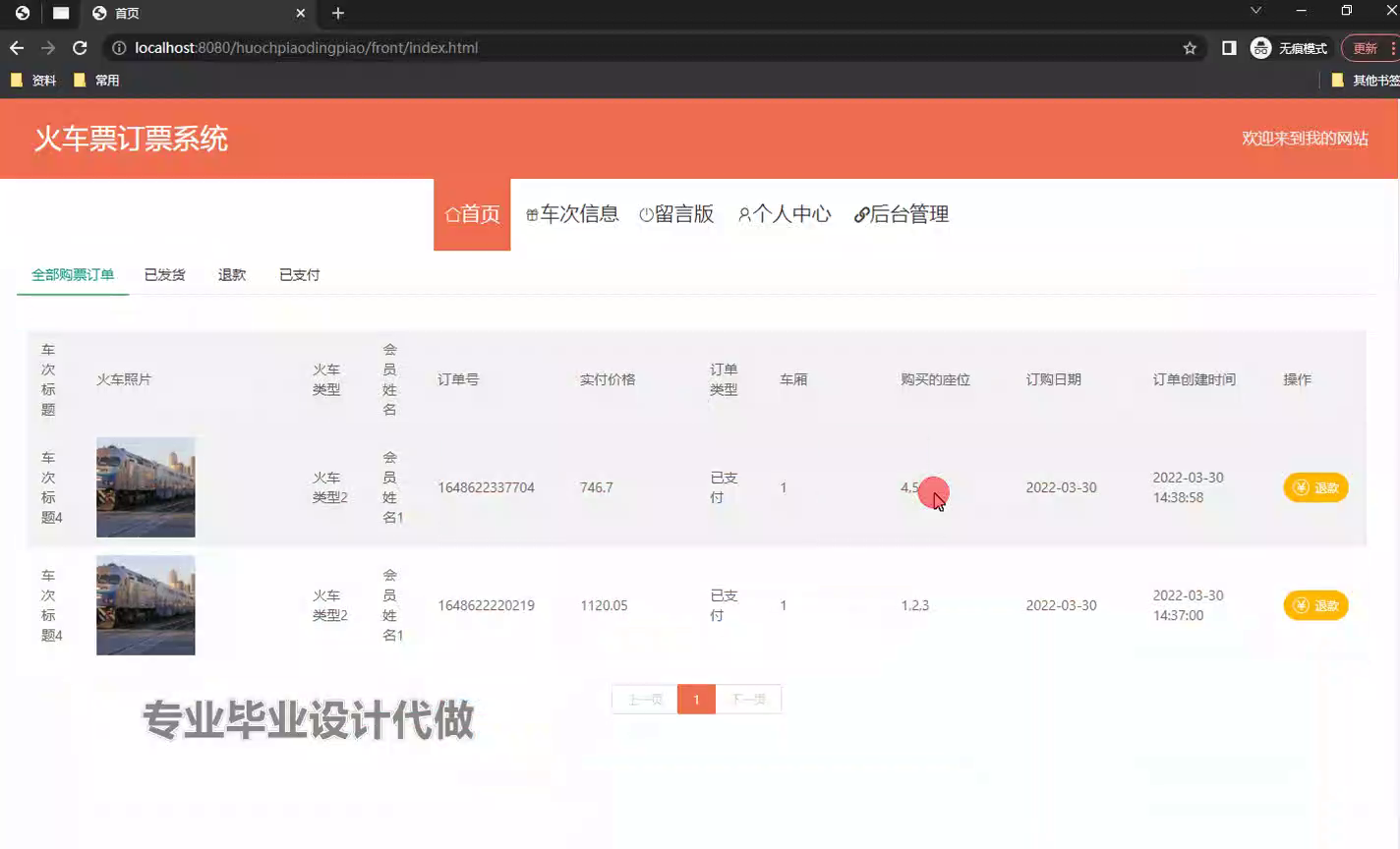Click the 订购日期 column header
The width and height of the screenshot is (1400, 849).
pos(1053,379)
